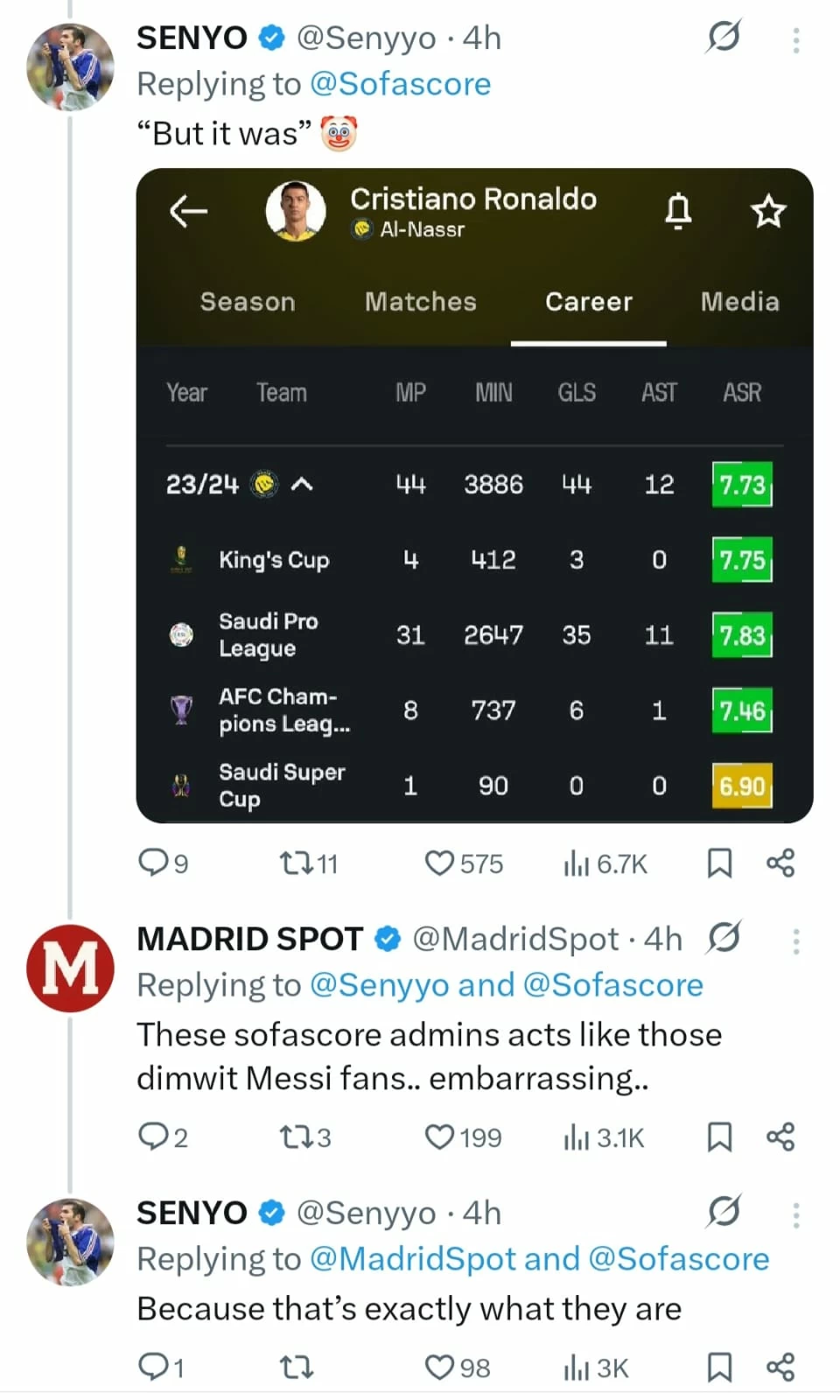Open more options for the top SENYO tweet
The image size is (840, 1400).
pyautogui.click(x=795, y=39)
